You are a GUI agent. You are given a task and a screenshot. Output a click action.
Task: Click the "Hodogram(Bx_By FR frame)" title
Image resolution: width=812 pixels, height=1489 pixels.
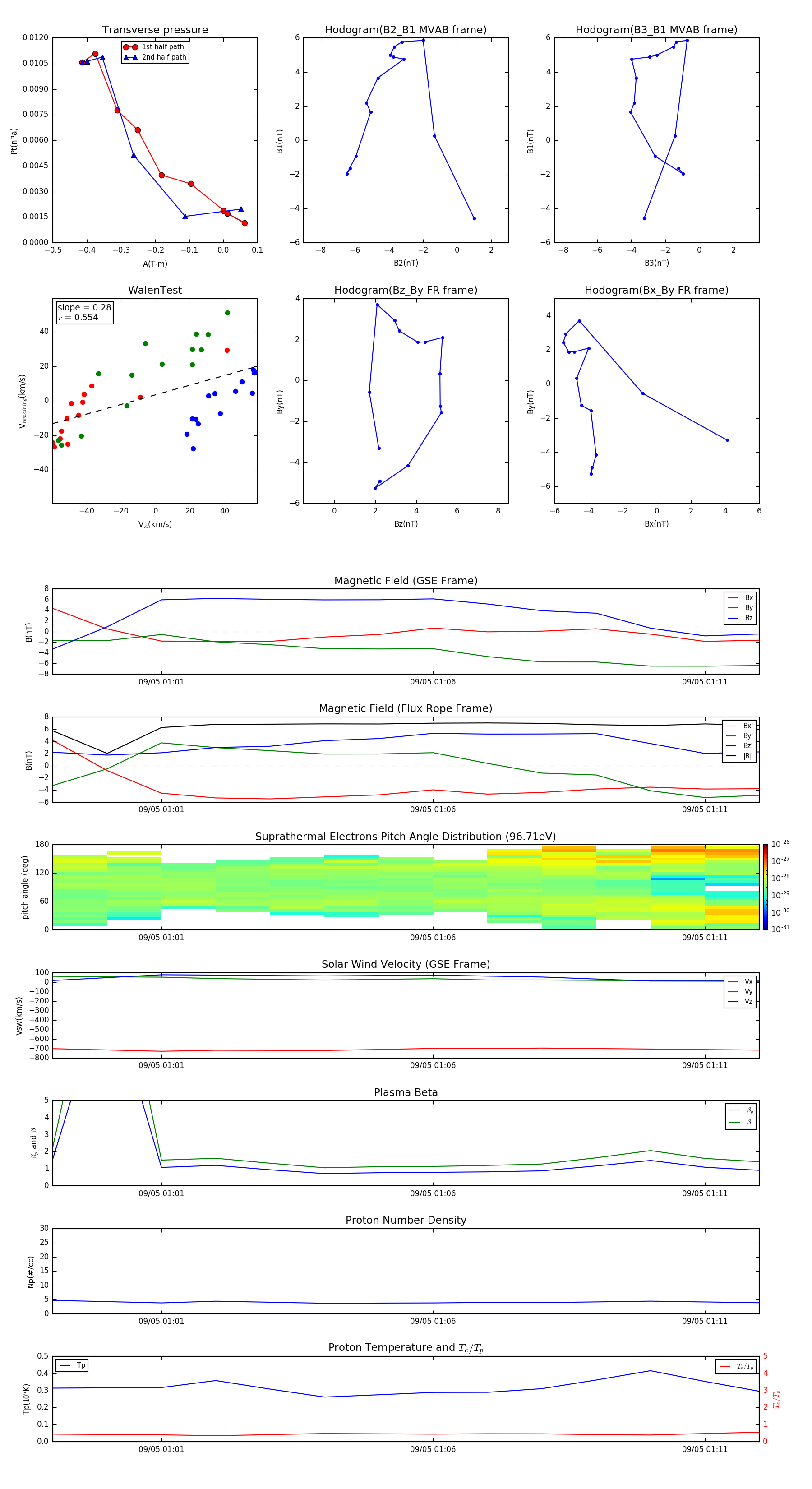[x=656, y=290]
